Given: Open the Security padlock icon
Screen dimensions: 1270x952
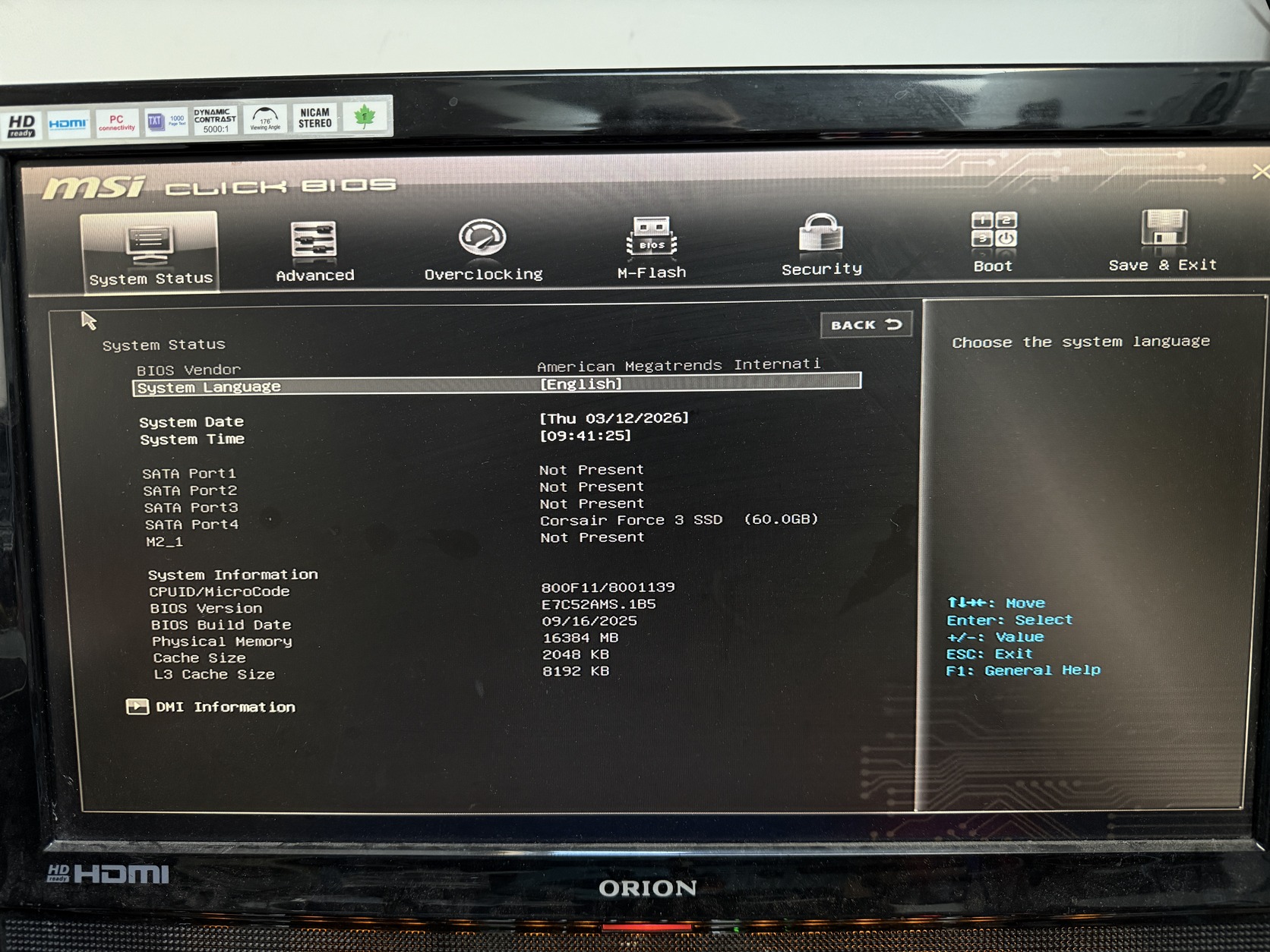Looking at the screenshot, I should pyautogui.click(x=820, y=233).
